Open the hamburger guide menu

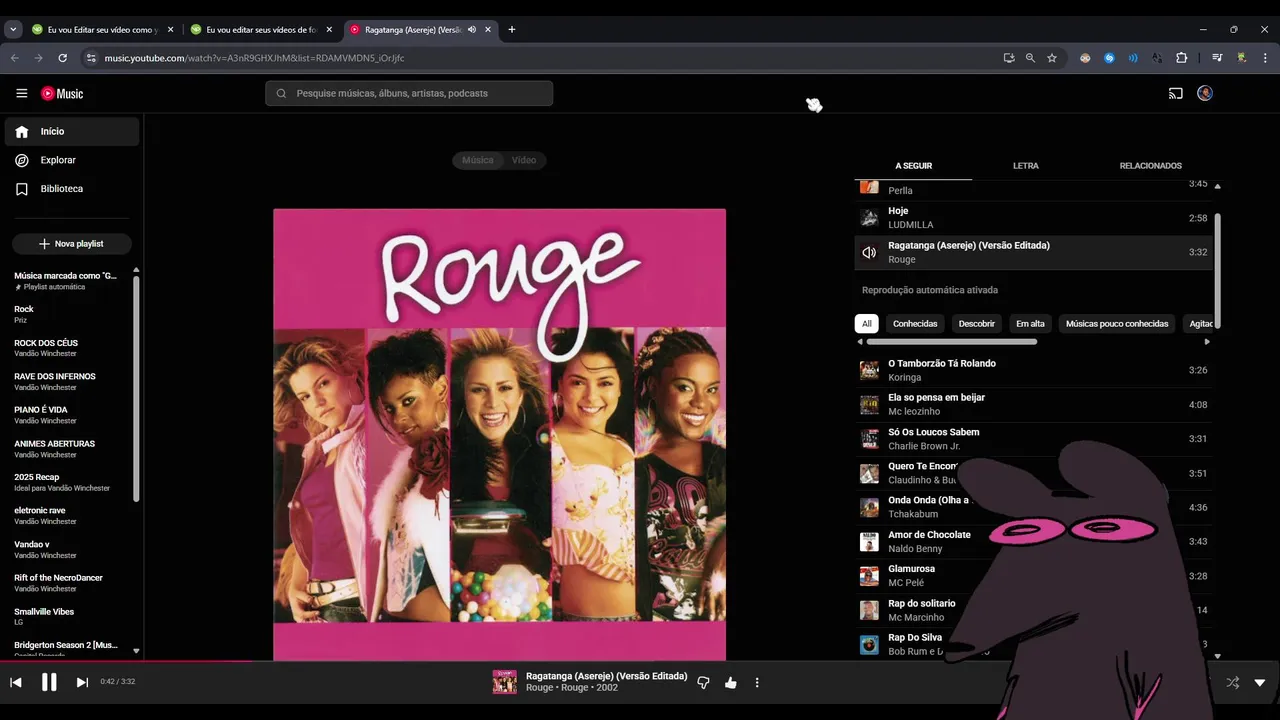click(x=22, y=93)
